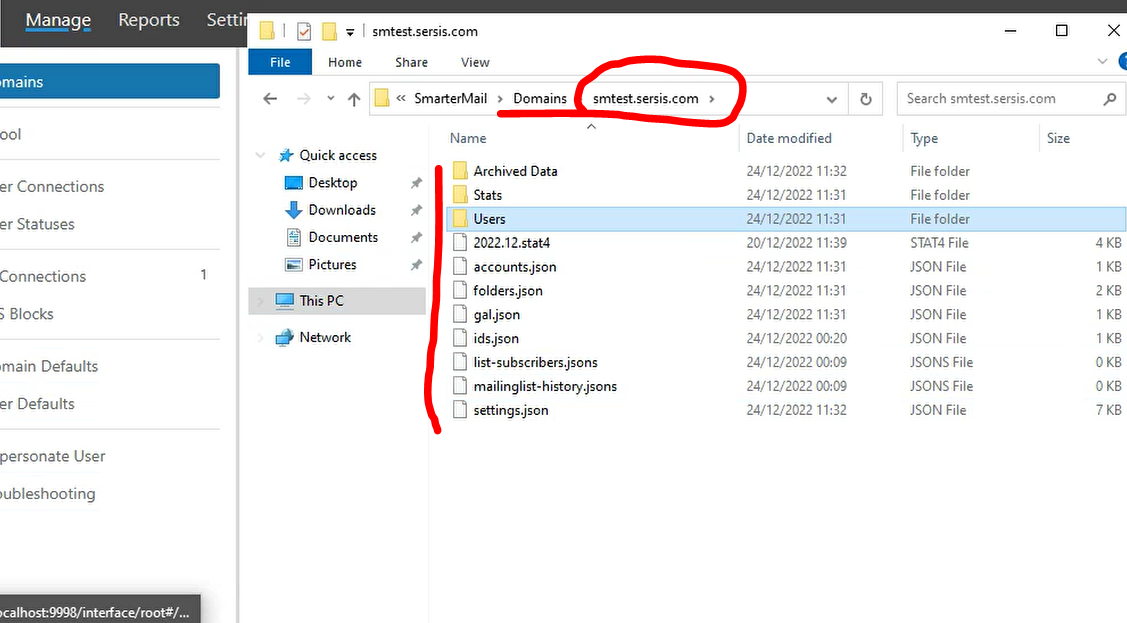Click the Desktop icon in navigation pane
Screen dimensions: 1127x623
pos(293,183)
